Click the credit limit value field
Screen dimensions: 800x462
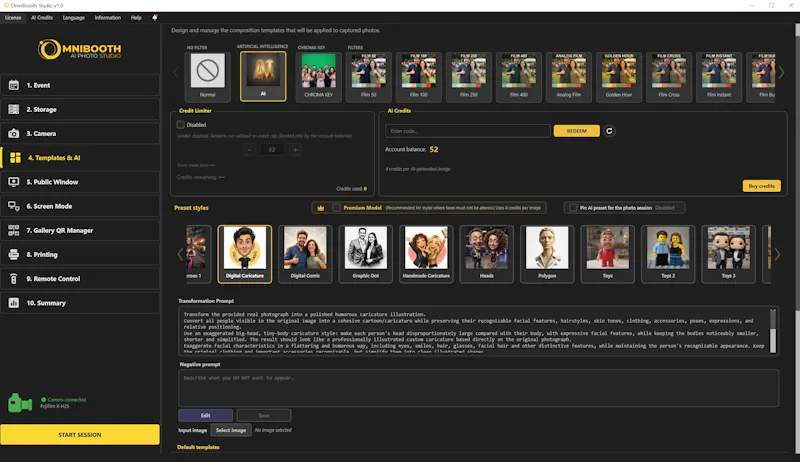coord(272,149)
